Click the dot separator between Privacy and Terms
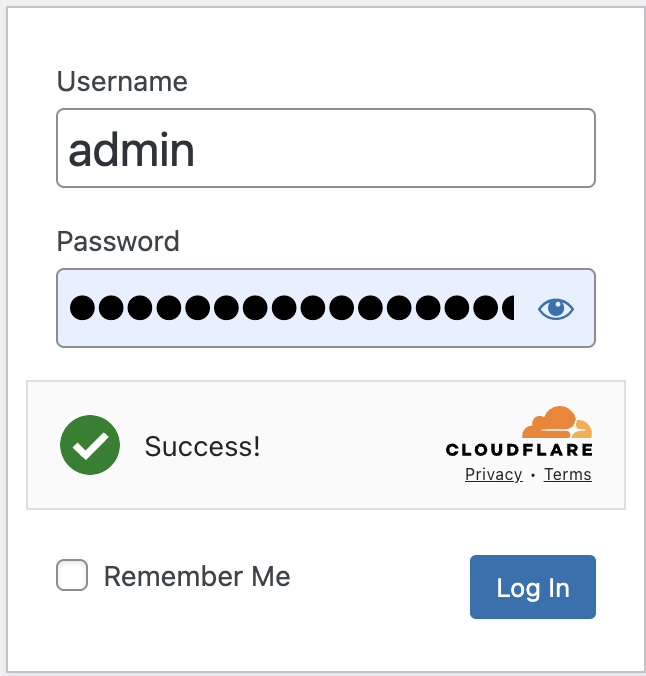Screen dimensions: 646x676 tap(533, 475)
